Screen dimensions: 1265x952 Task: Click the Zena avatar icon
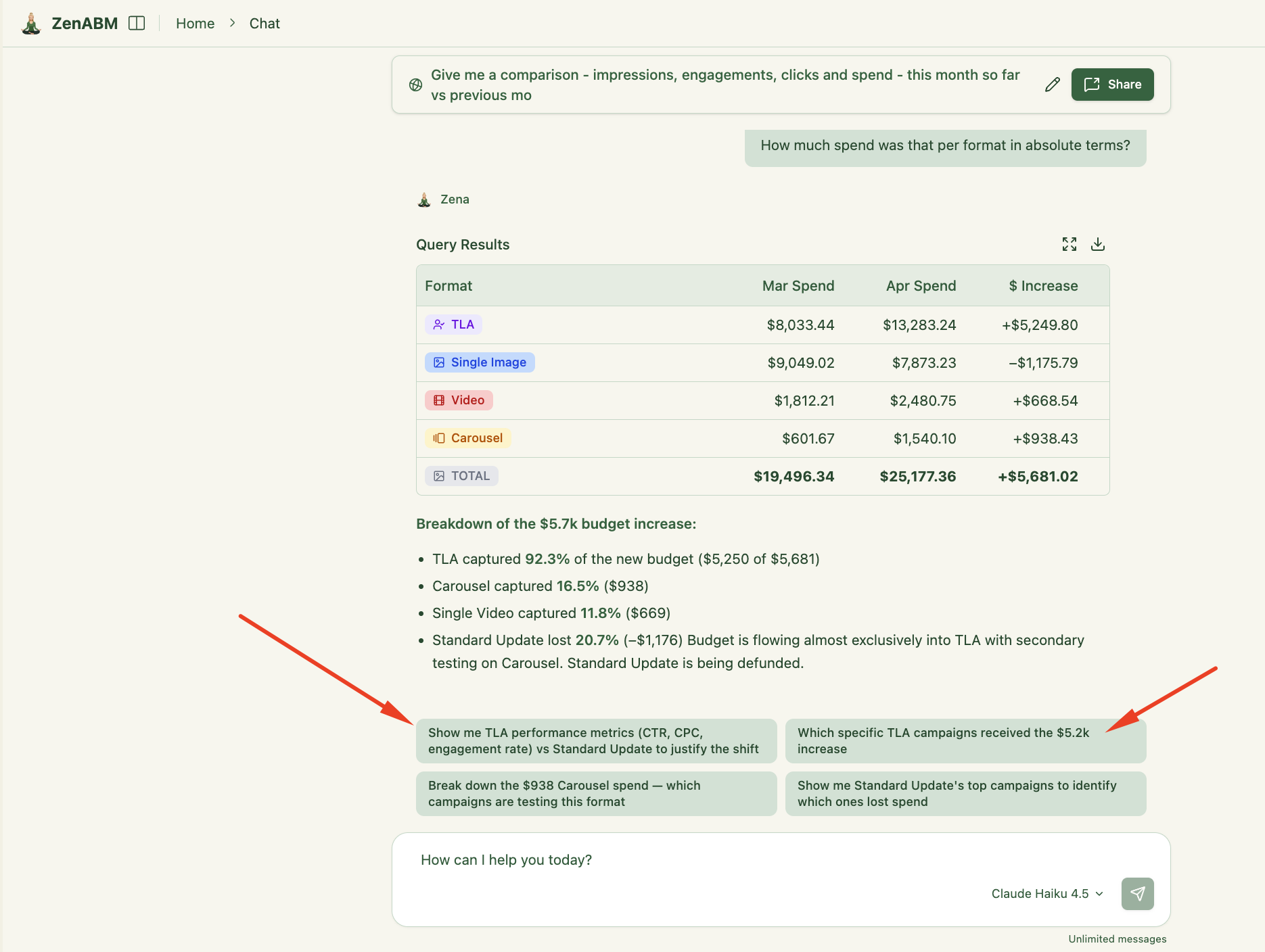pyautogui.click(x=424, y=199)
